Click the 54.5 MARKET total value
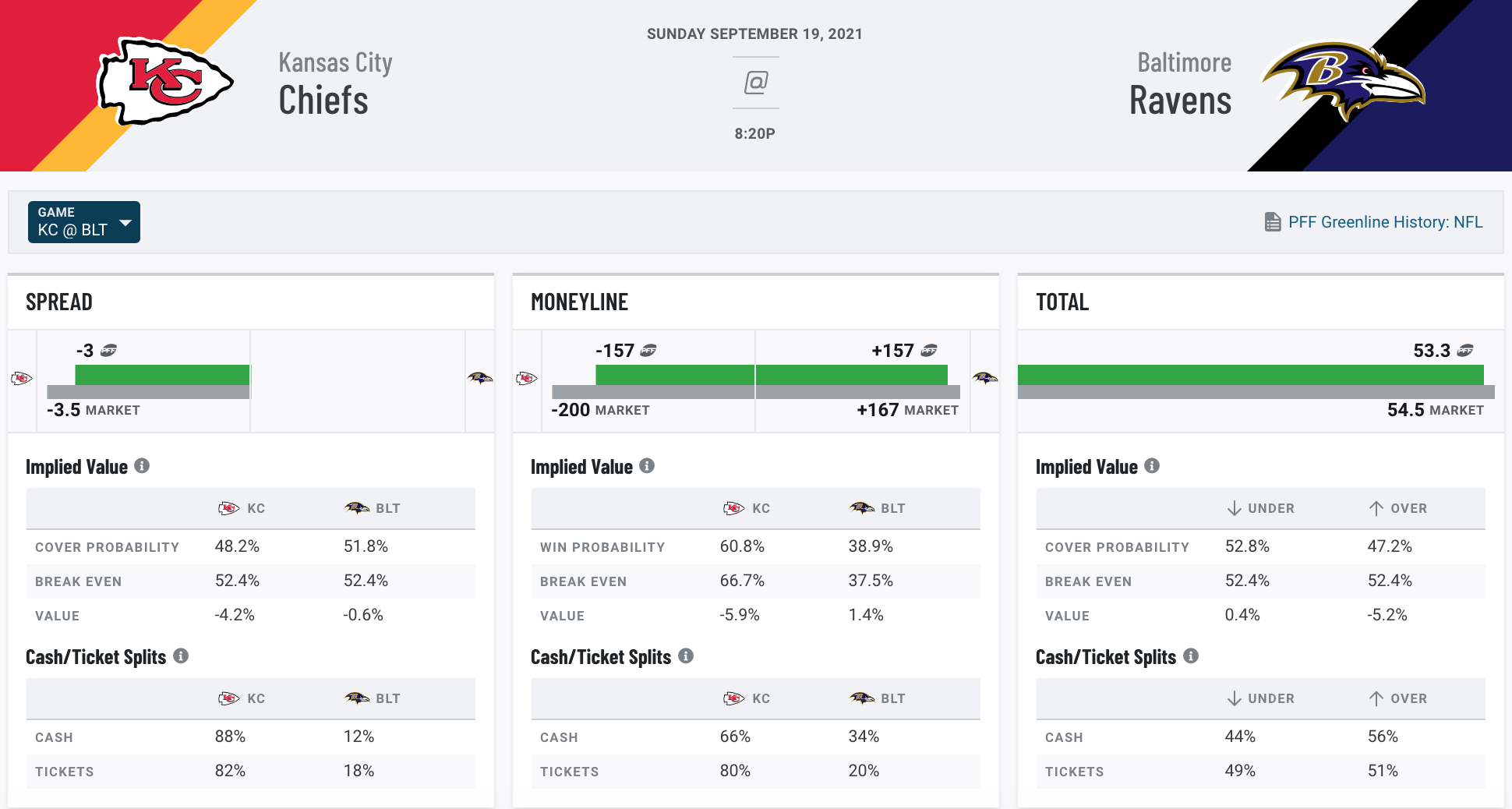 click(1436, 410)
